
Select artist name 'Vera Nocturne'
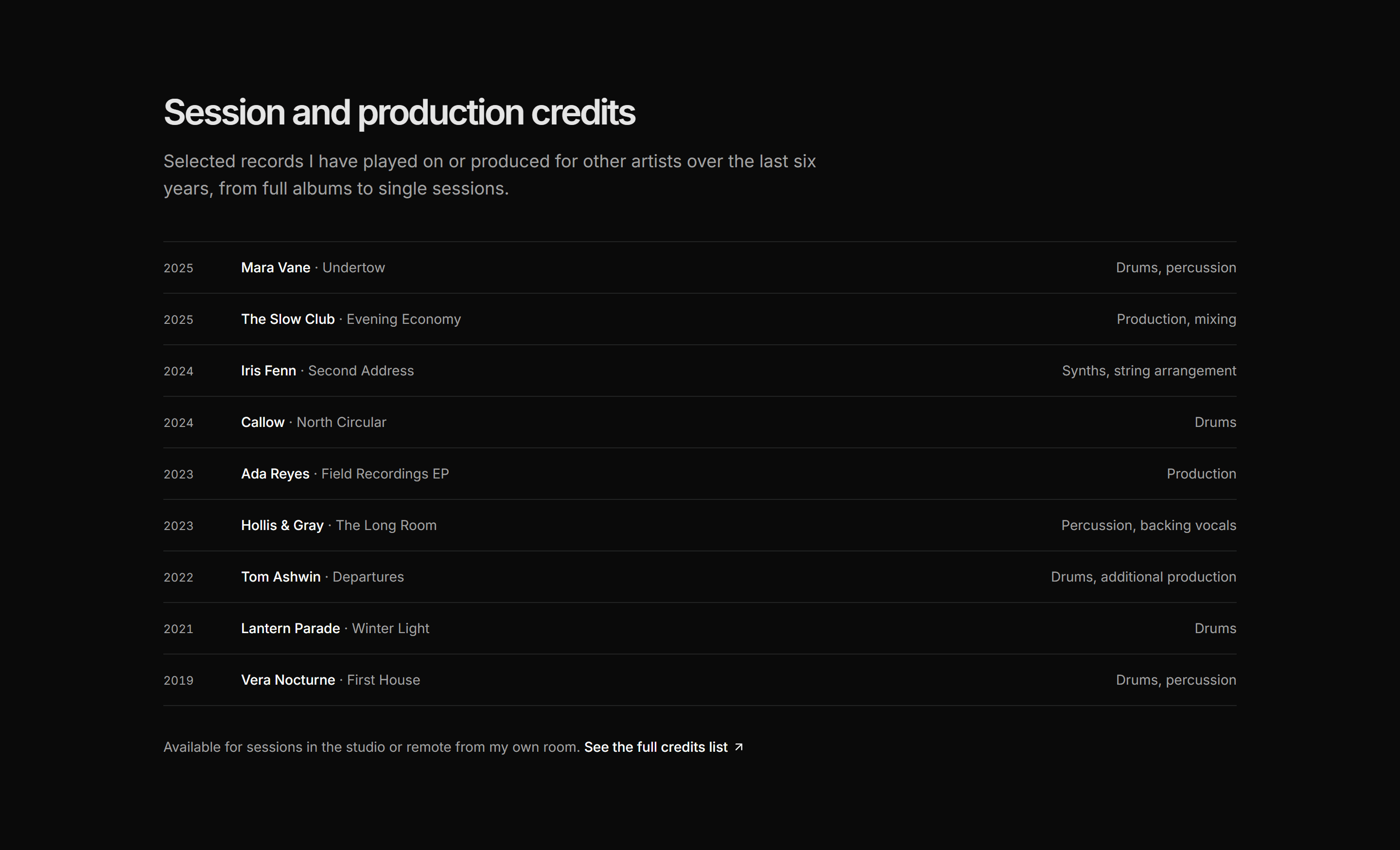click(x=288, y=680)
